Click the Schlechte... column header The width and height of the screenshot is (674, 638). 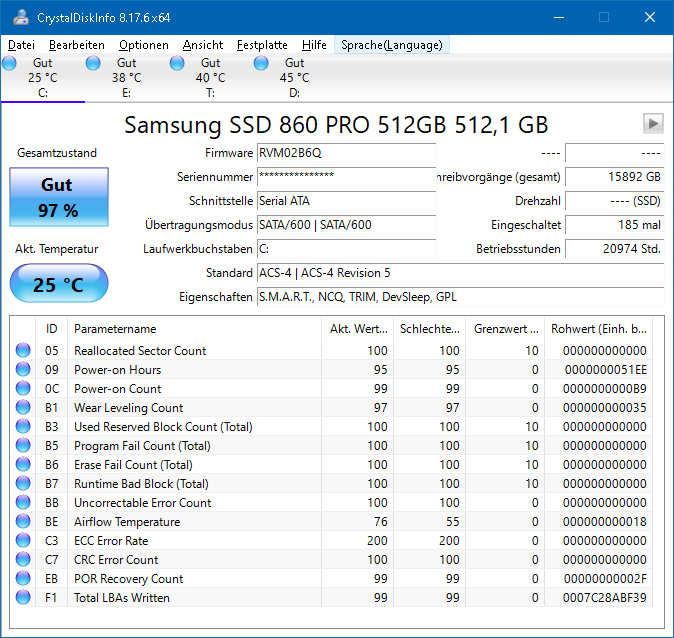pyautogui.click(x=430, y=329)
